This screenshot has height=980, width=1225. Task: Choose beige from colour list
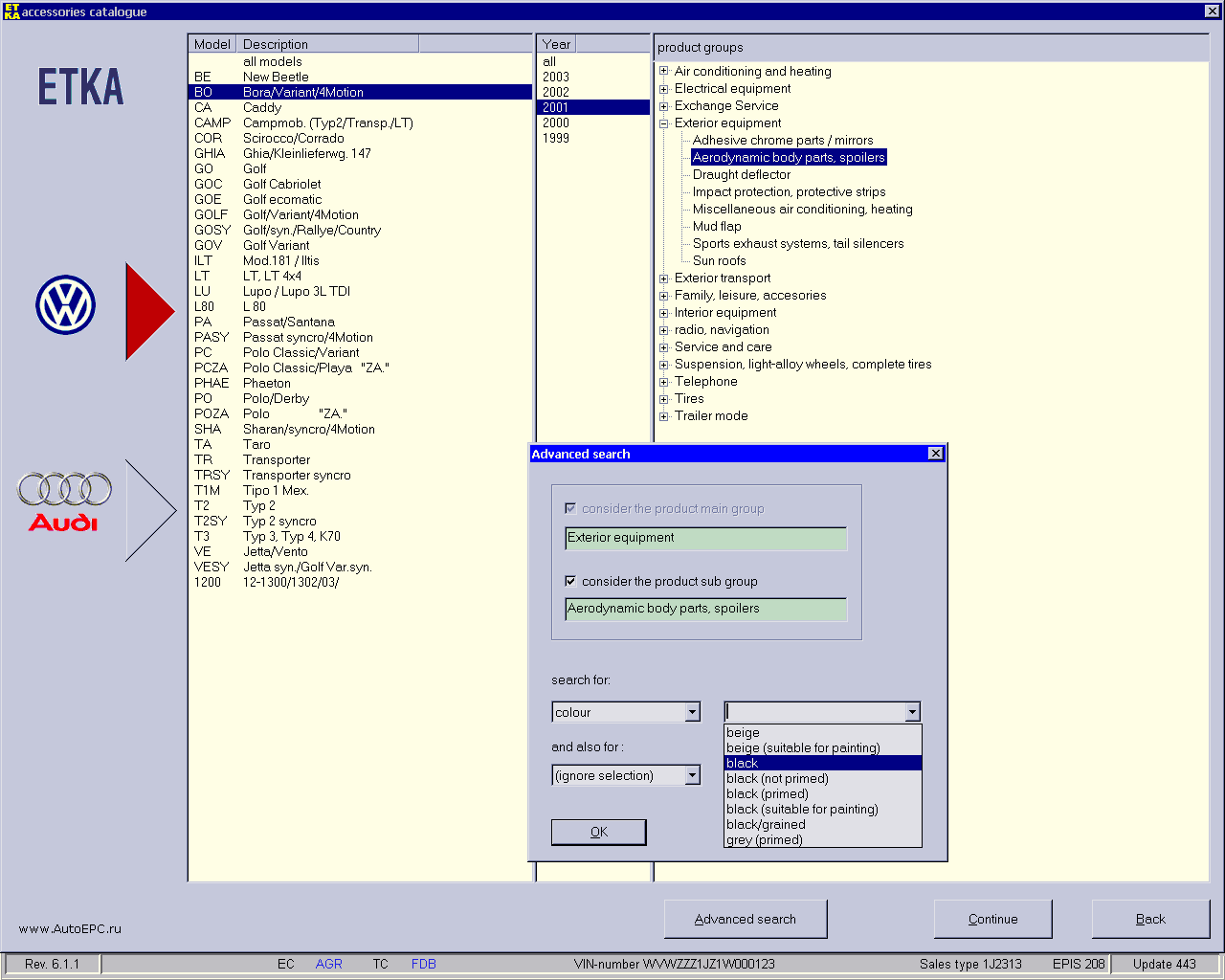click(x=823, y=732)
